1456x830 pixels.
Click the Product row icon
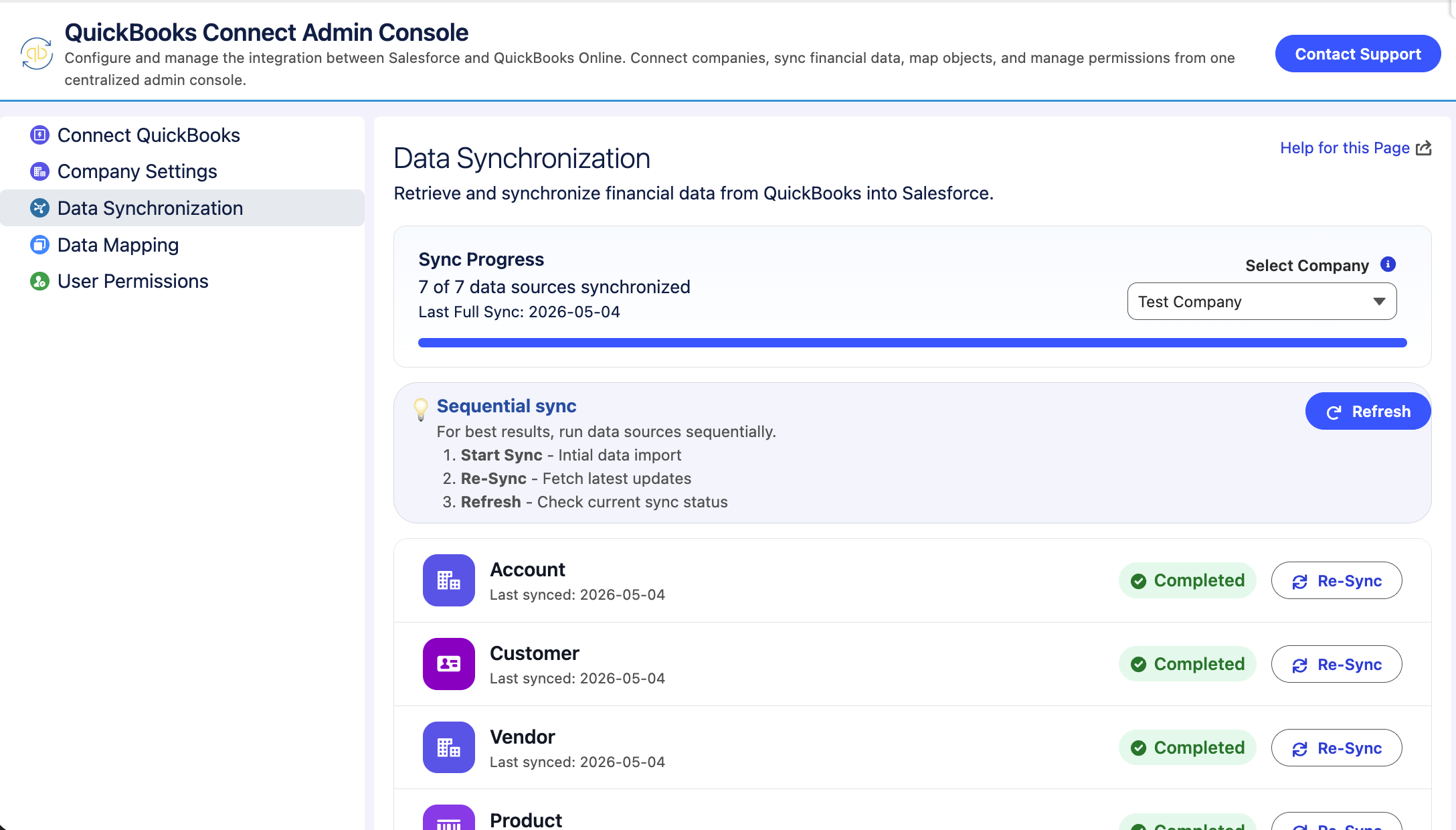(449, 817)
